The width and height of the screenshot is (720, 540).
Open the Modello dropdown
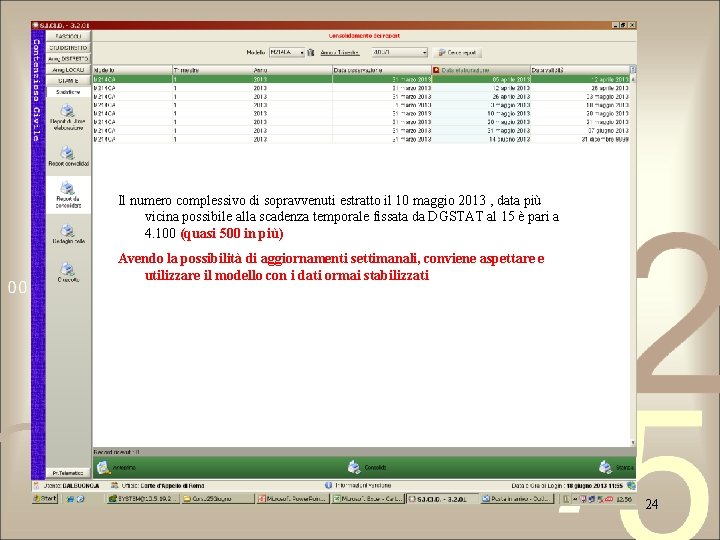pos(287,52)
